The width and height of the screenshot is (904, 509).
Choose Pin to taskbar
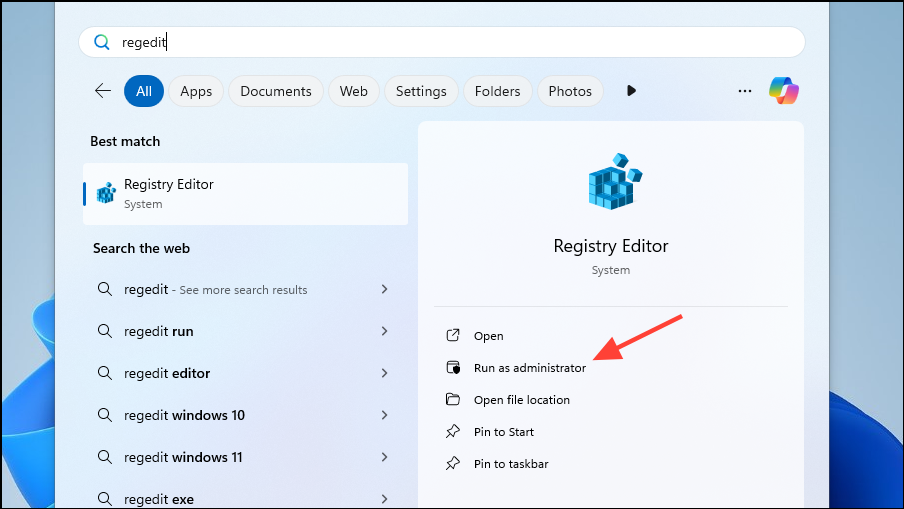coord(511,463)
